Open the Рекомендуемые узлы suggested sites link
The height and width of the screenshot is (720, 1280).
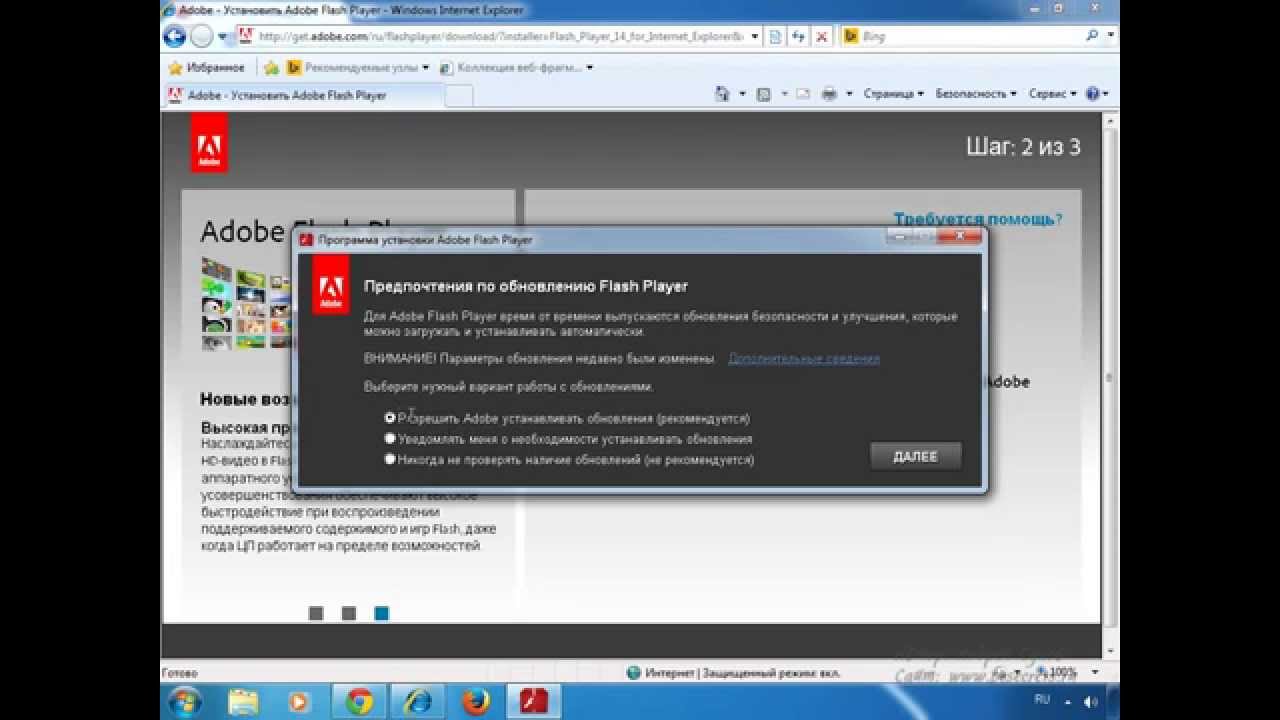coord(358,68)
